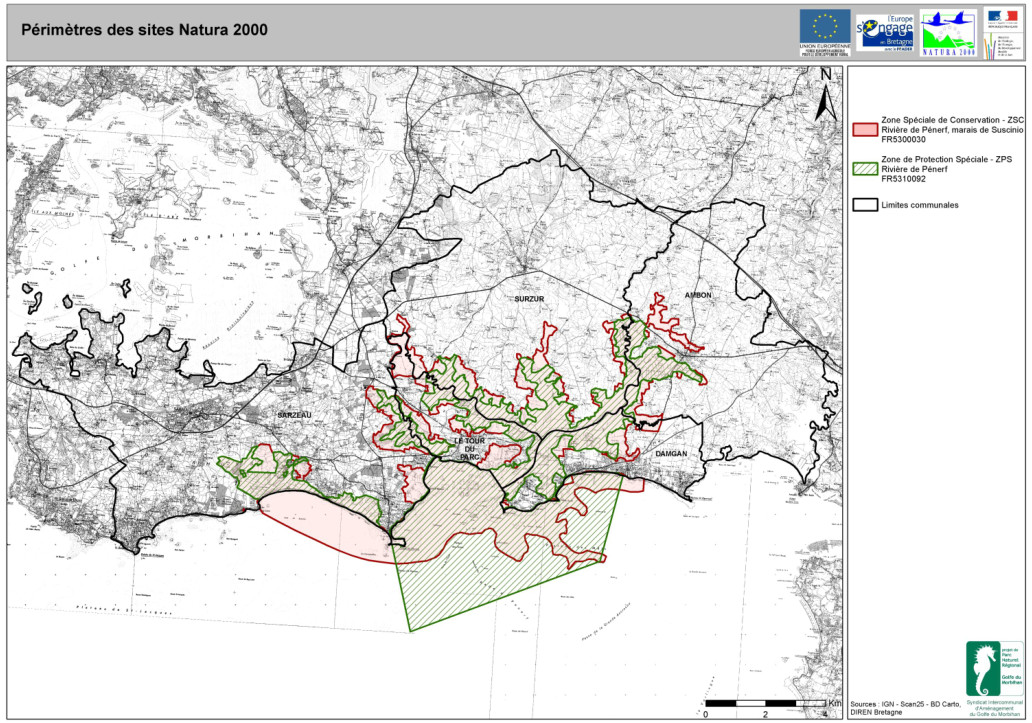Screen dimensions: 1032x723
Task: Select the black Limites communales legend box
Action: [863, 205]
